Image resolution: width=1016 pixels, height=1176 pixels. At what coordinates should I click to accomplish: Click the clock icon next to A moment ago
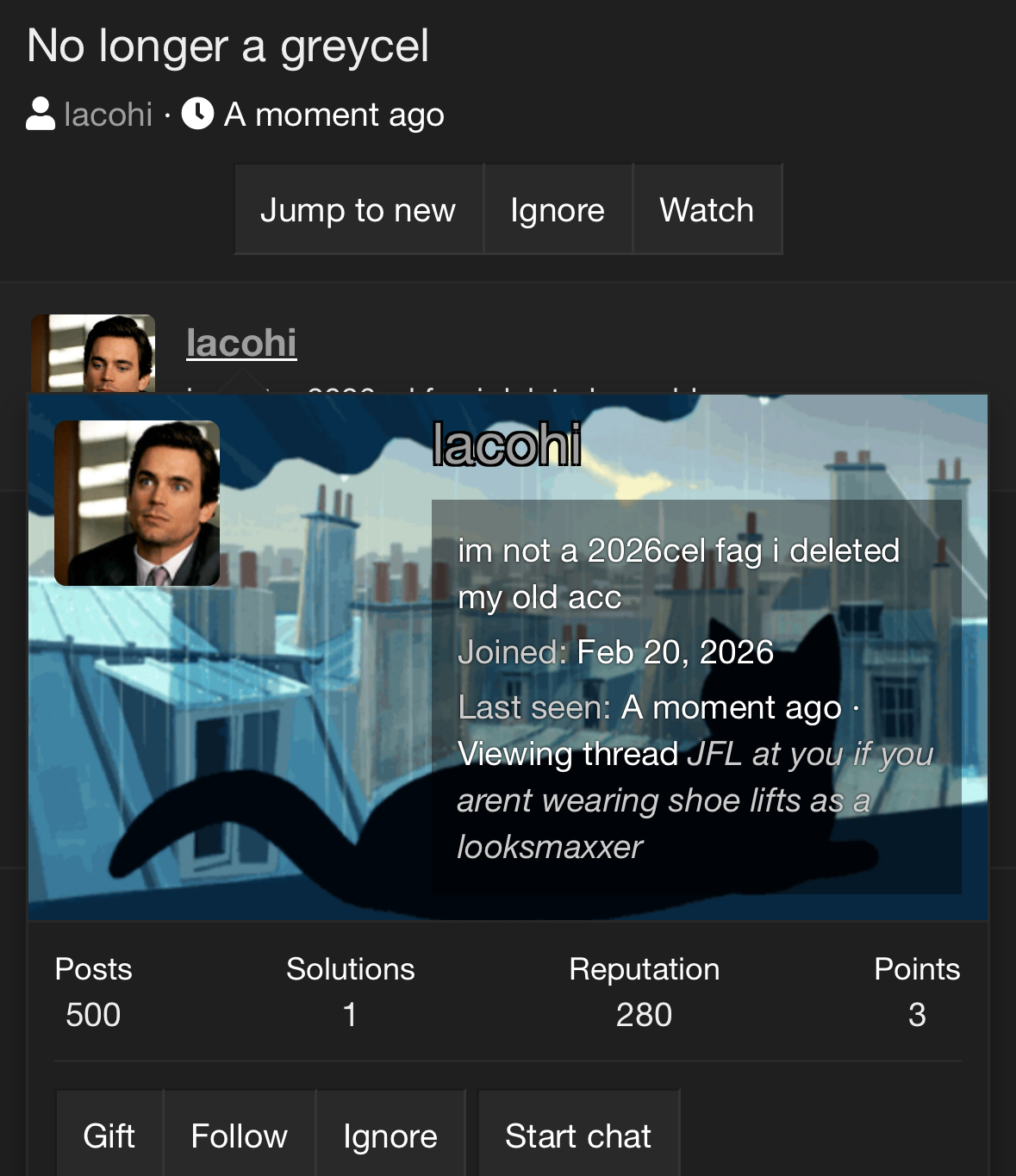pos(197,114)
